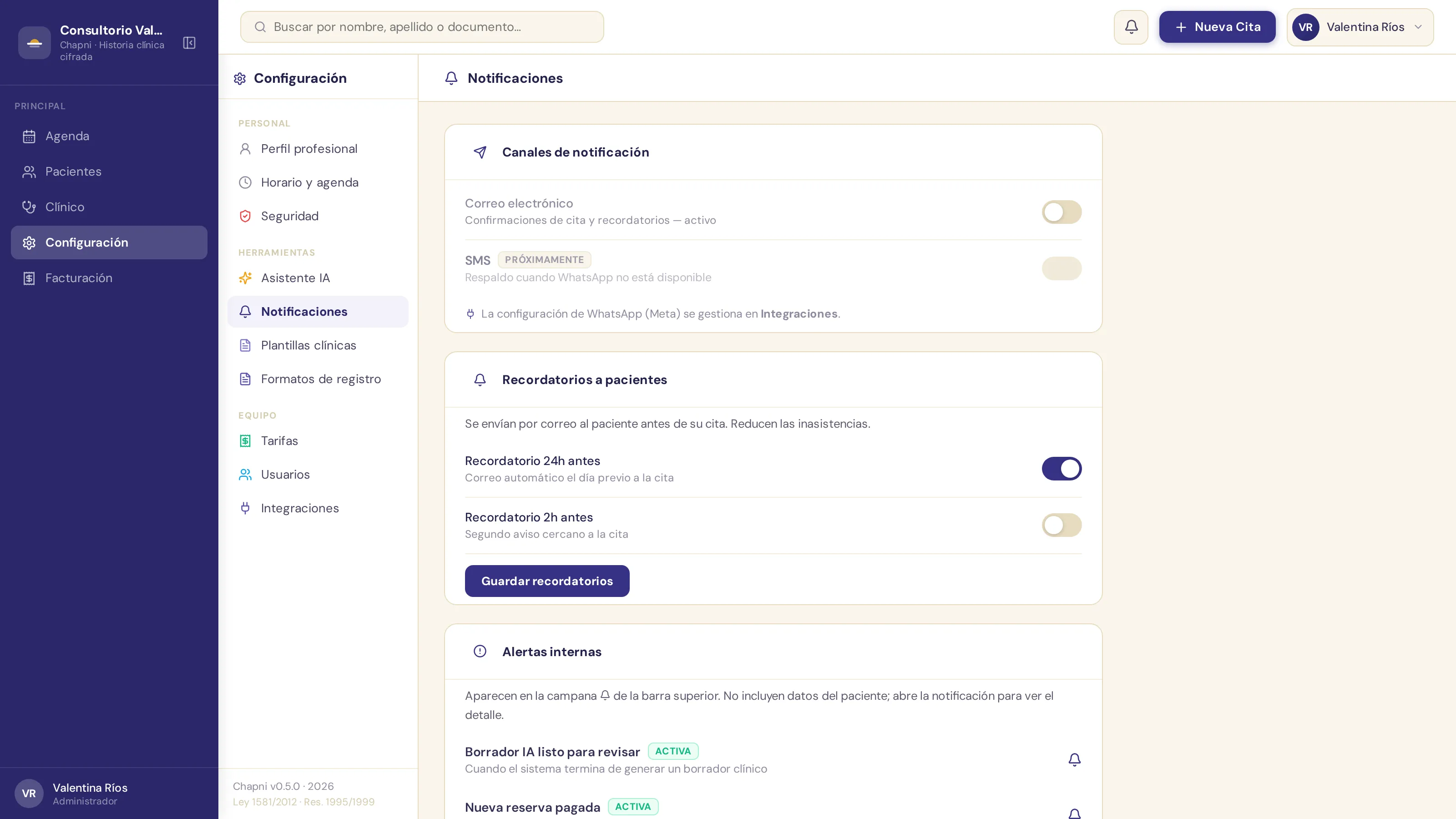Open Tarifas settings
The height and width of the screenshot is (819, 1456).
tap(318, 441)
